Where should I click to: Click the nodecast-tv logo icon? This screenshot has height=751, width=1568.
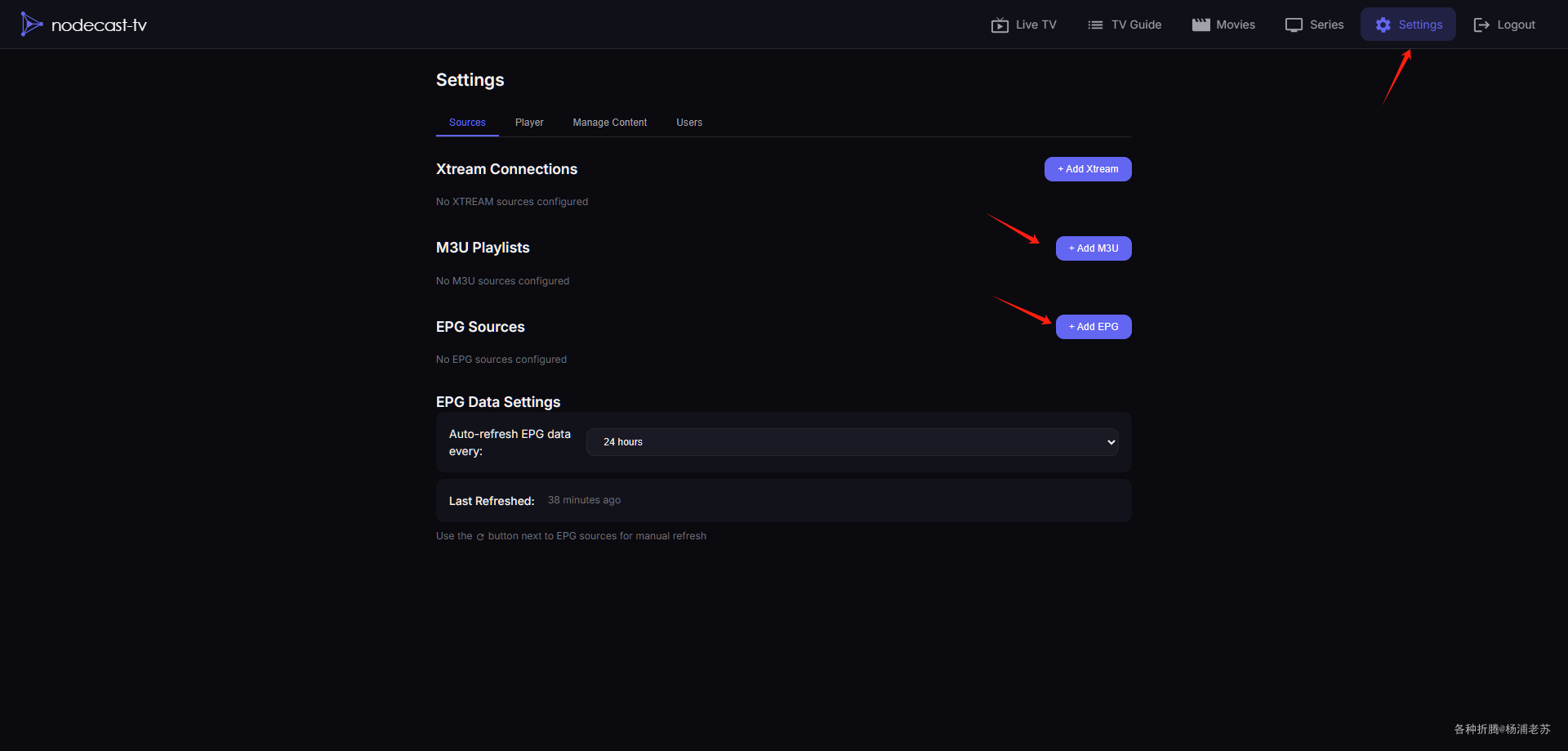(x=31, y=25)
